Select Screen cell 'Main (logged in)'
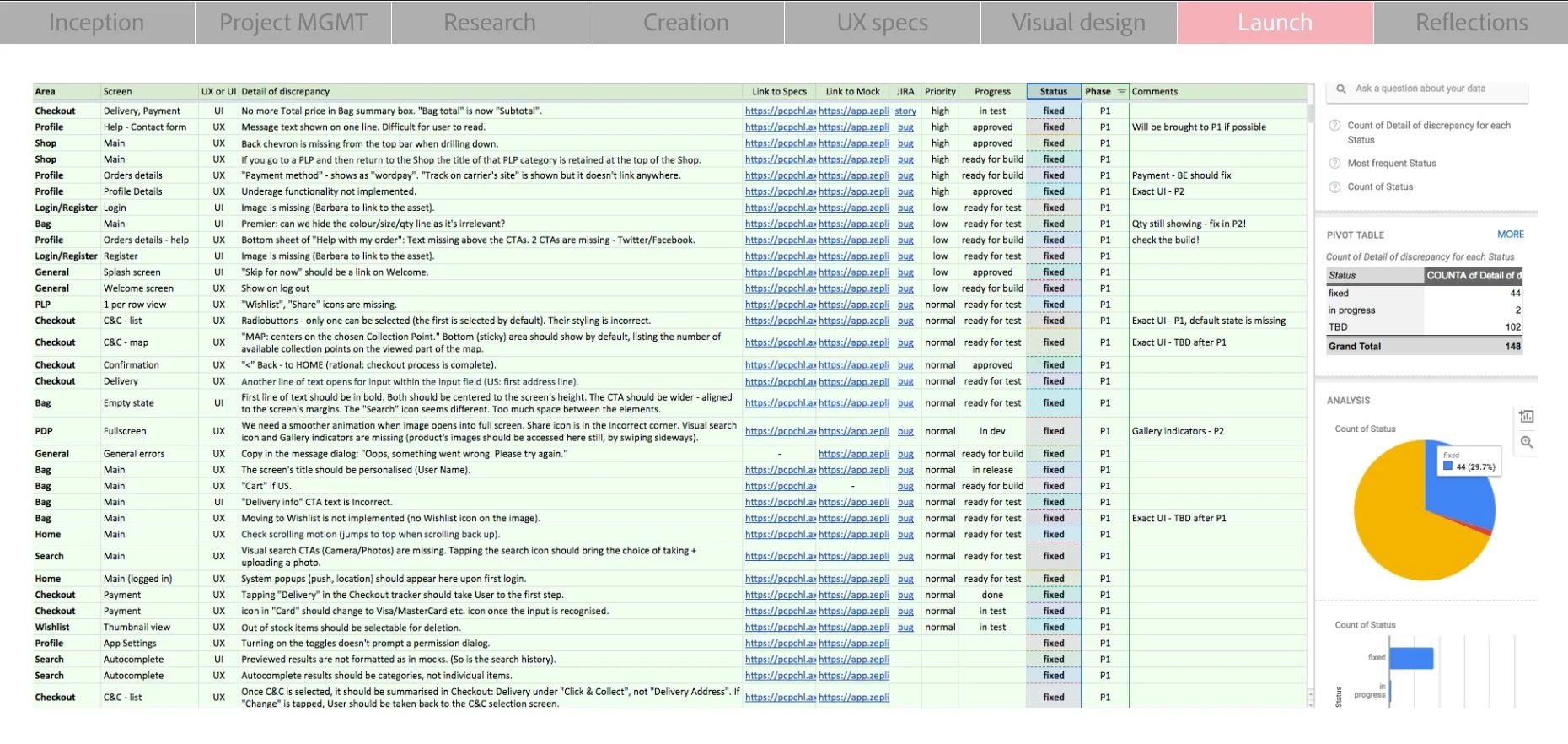This screenshot has height=744, width=1568. click(149, 579)
